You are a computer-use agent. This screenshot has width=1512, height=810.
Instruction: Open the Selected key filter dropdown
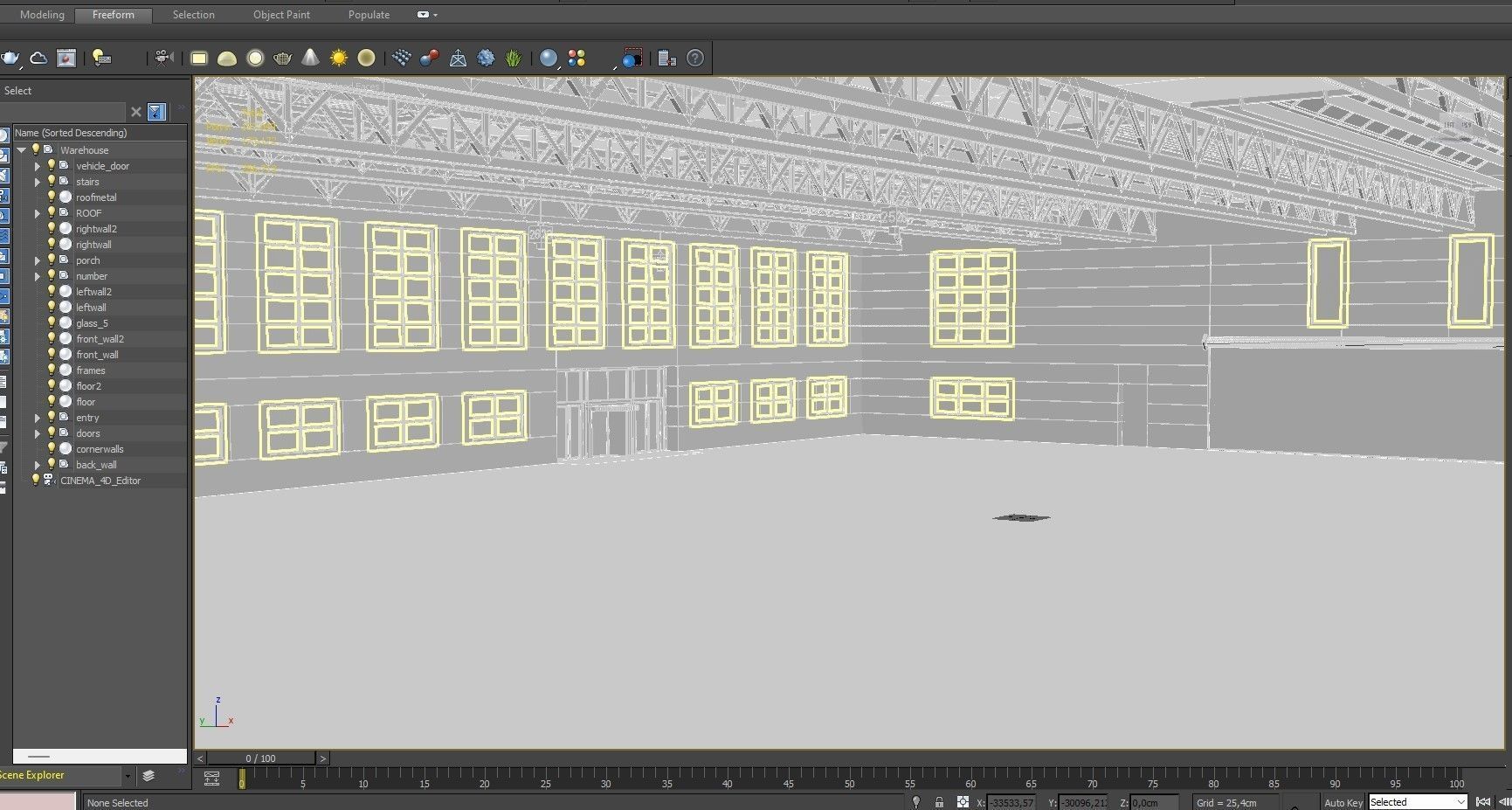click(1418, 802)
